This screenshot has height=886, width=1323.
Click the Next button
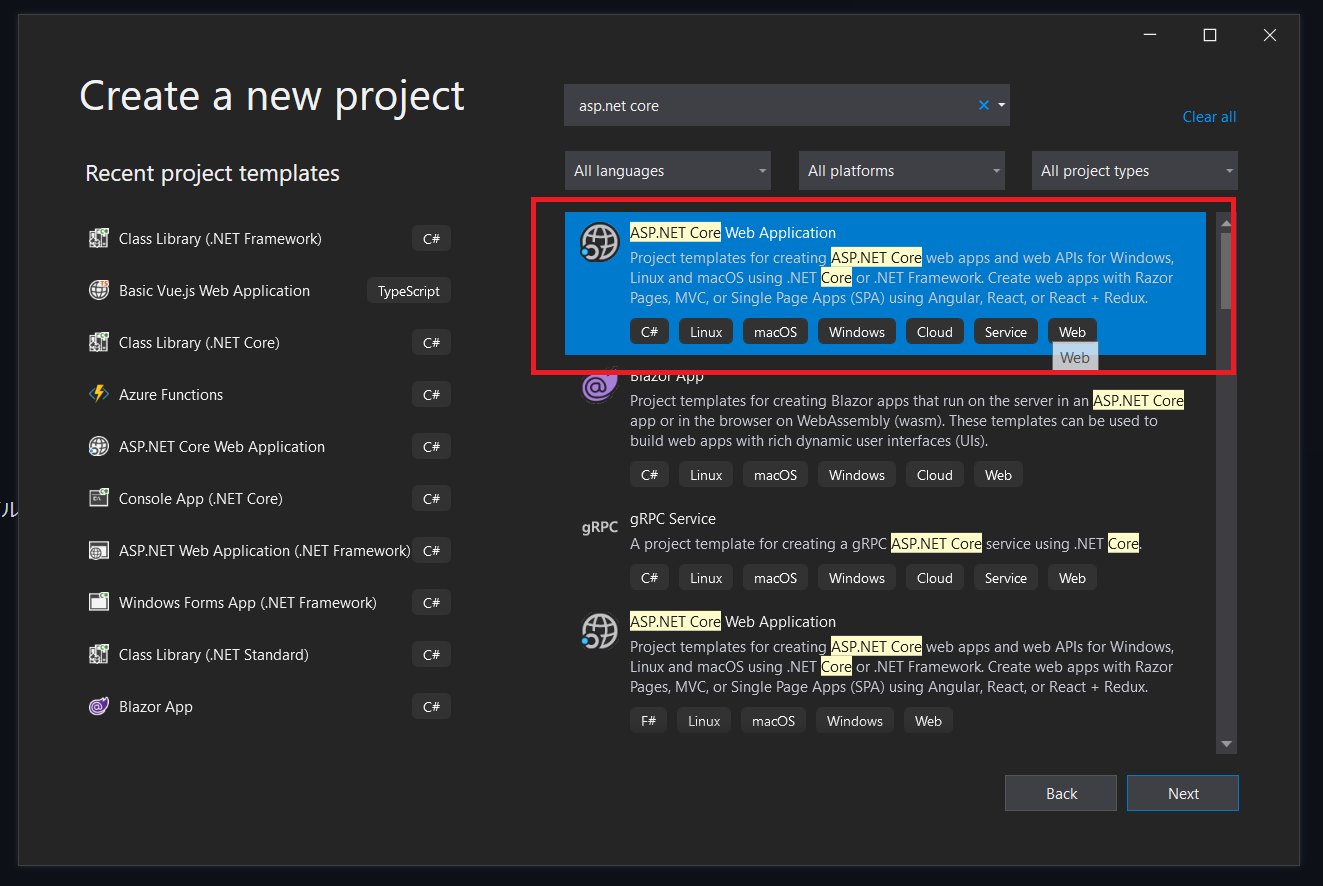coord(1183,793)
